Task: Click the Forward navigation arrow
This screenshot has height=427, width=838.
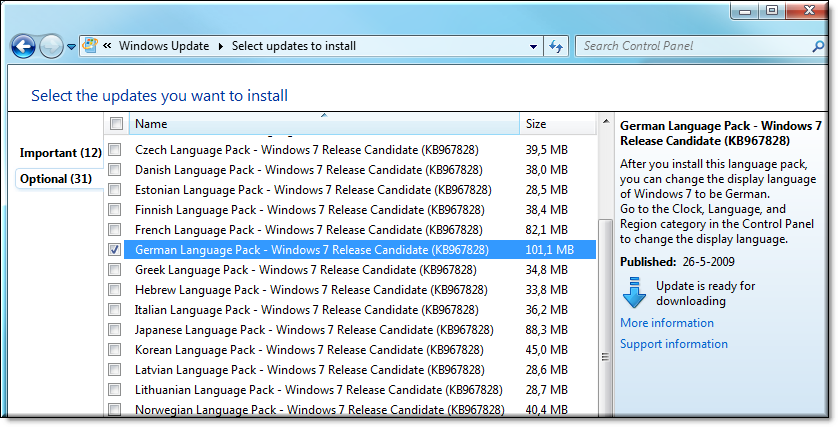Action: (51, 46)
